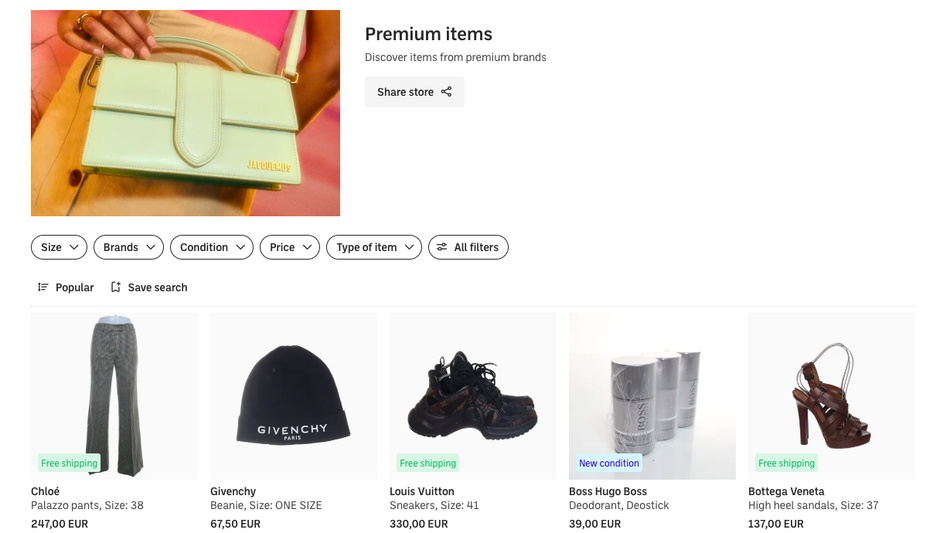Image resolution: width=940 pixels, height=533 pixels.
Task: Expand the Size filter dropdown
Action: (59, 247)
